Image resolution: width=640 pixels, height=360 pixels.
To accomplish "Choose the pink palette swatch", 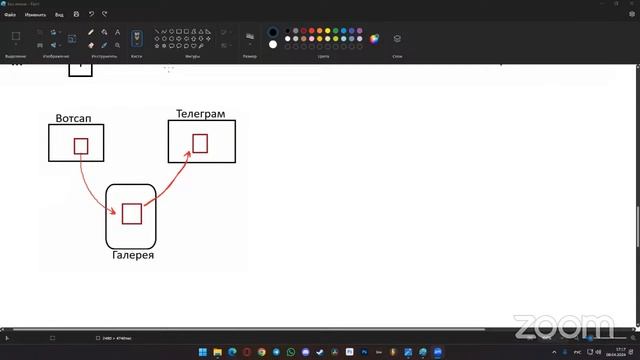I will click(311, 39).
